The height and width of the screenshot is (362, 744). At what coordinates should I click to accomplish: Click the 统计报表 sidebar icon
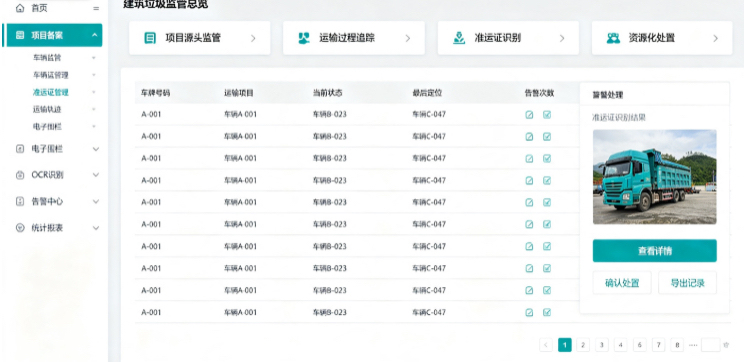pos(20,228)
